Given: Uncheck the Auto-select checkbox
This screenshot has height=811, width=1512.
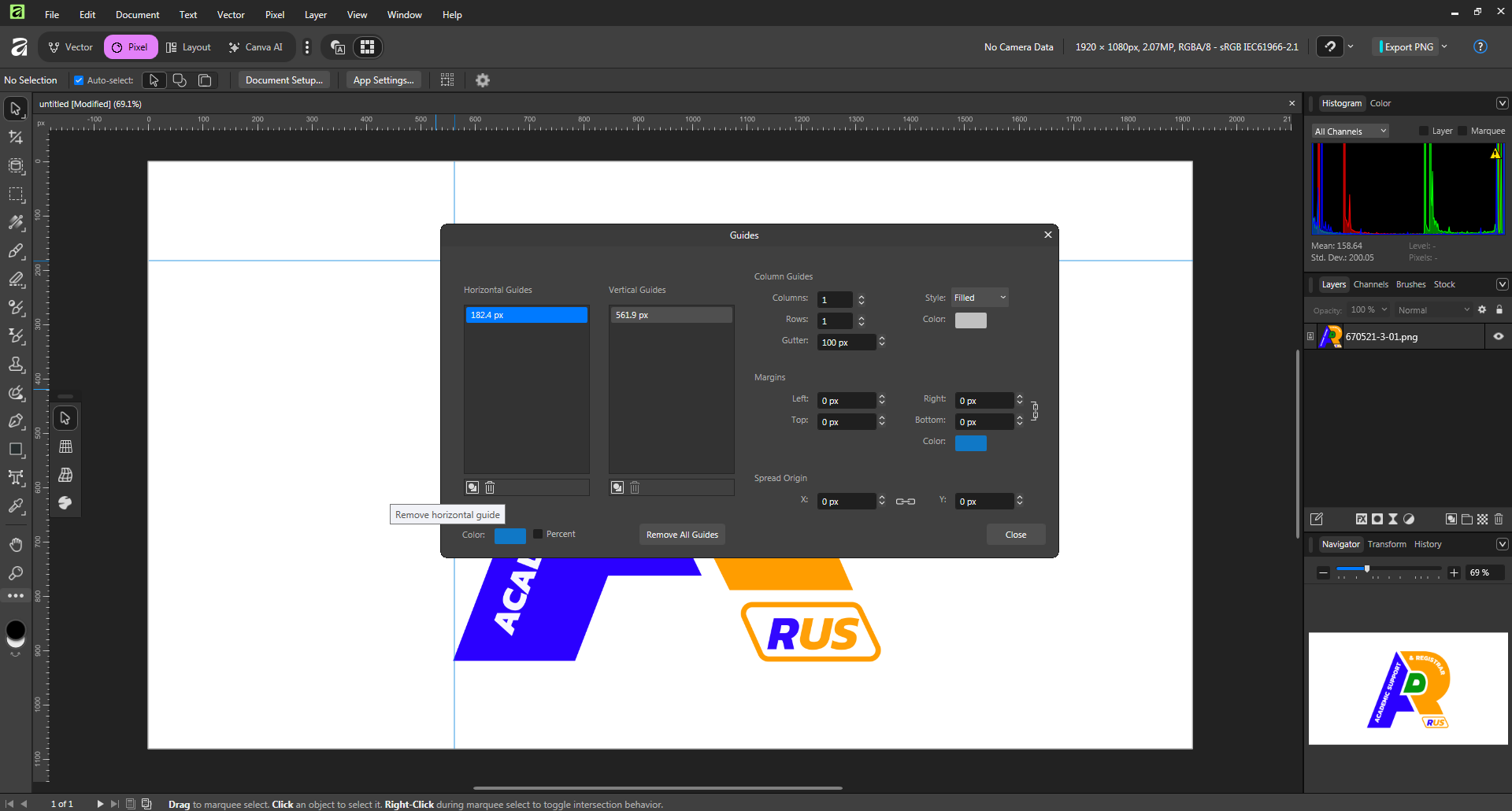Looking at the screenshot, I should tap(79, 80).
